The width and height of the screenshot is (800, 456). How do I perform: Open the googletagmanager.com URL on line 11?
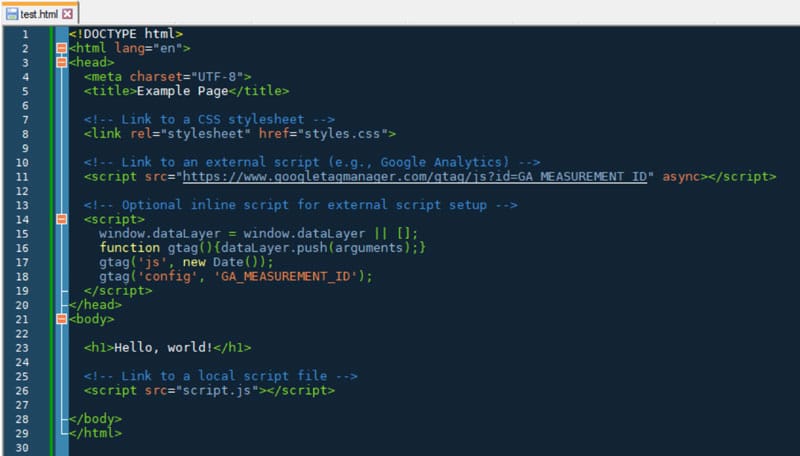click(415, 176)
